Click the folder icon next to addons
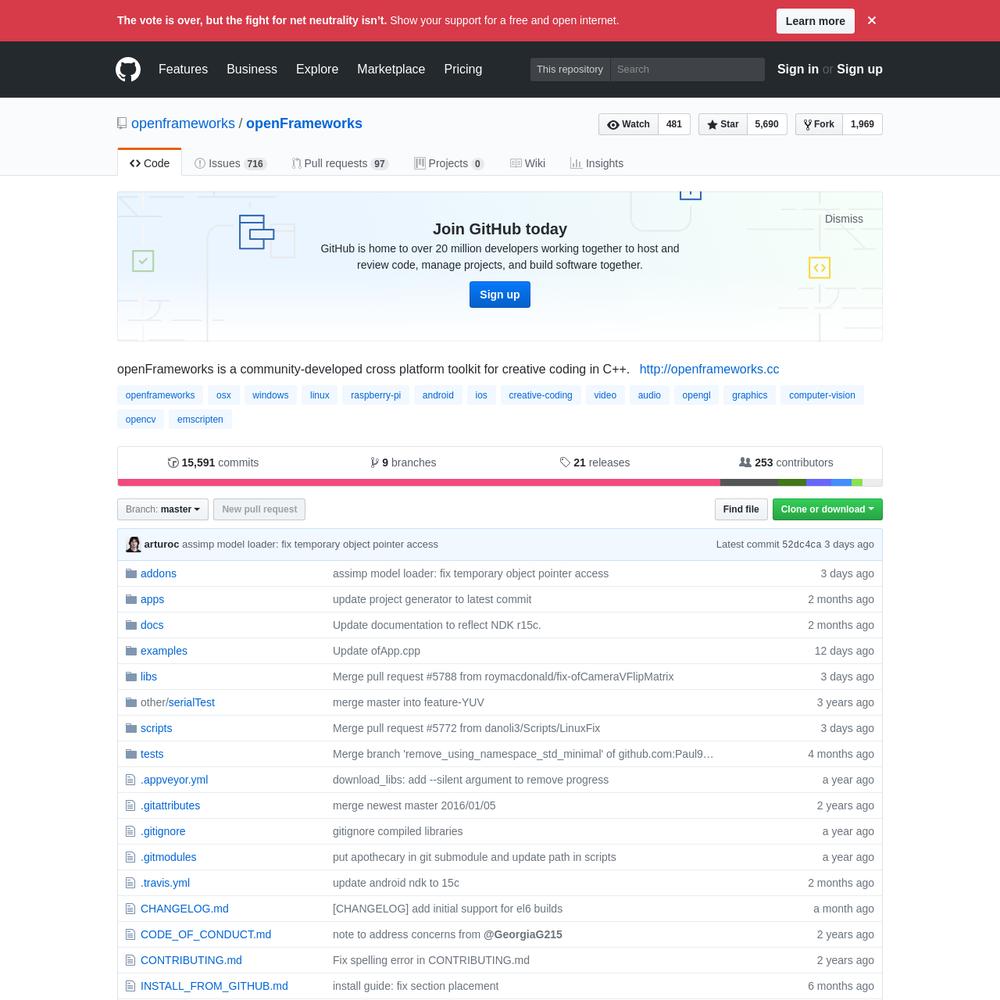The height and width of the screenshot is (1000, 1000). [131, 573]
